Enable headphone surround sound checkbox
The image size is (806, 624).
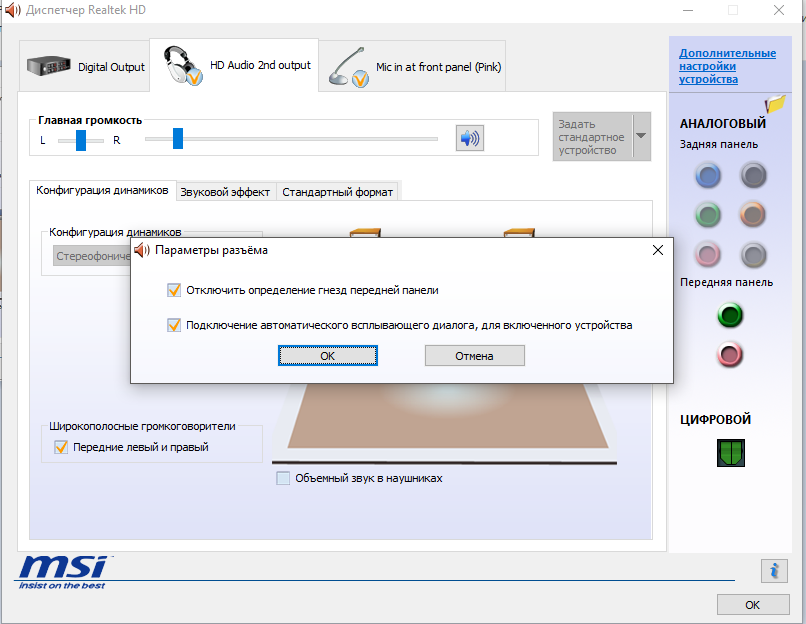tap(283, 479)
